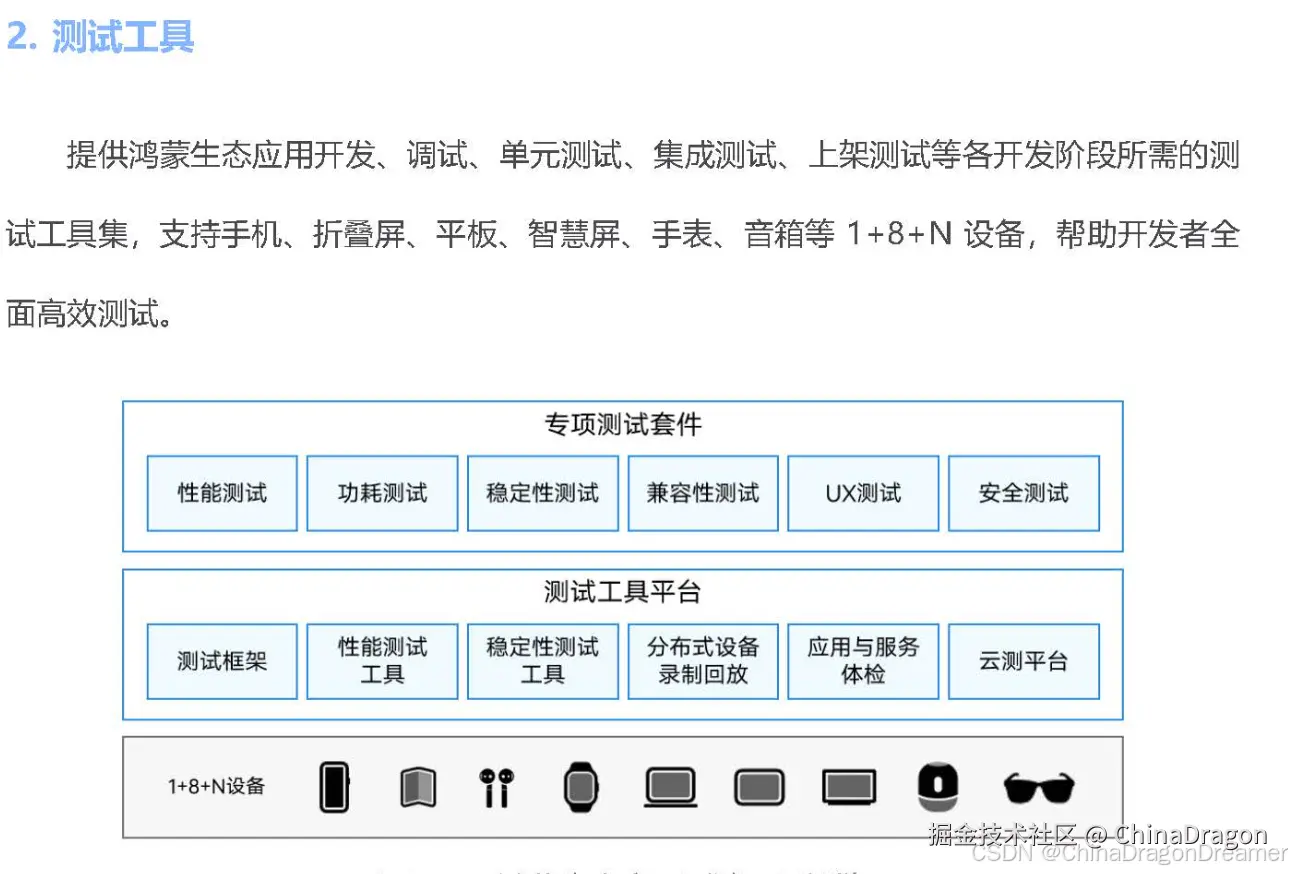Image resolution: width=1292 pixels, height=874 pixels.
Task: Click the smartphone device icon
Action: [x=335, y=786]
